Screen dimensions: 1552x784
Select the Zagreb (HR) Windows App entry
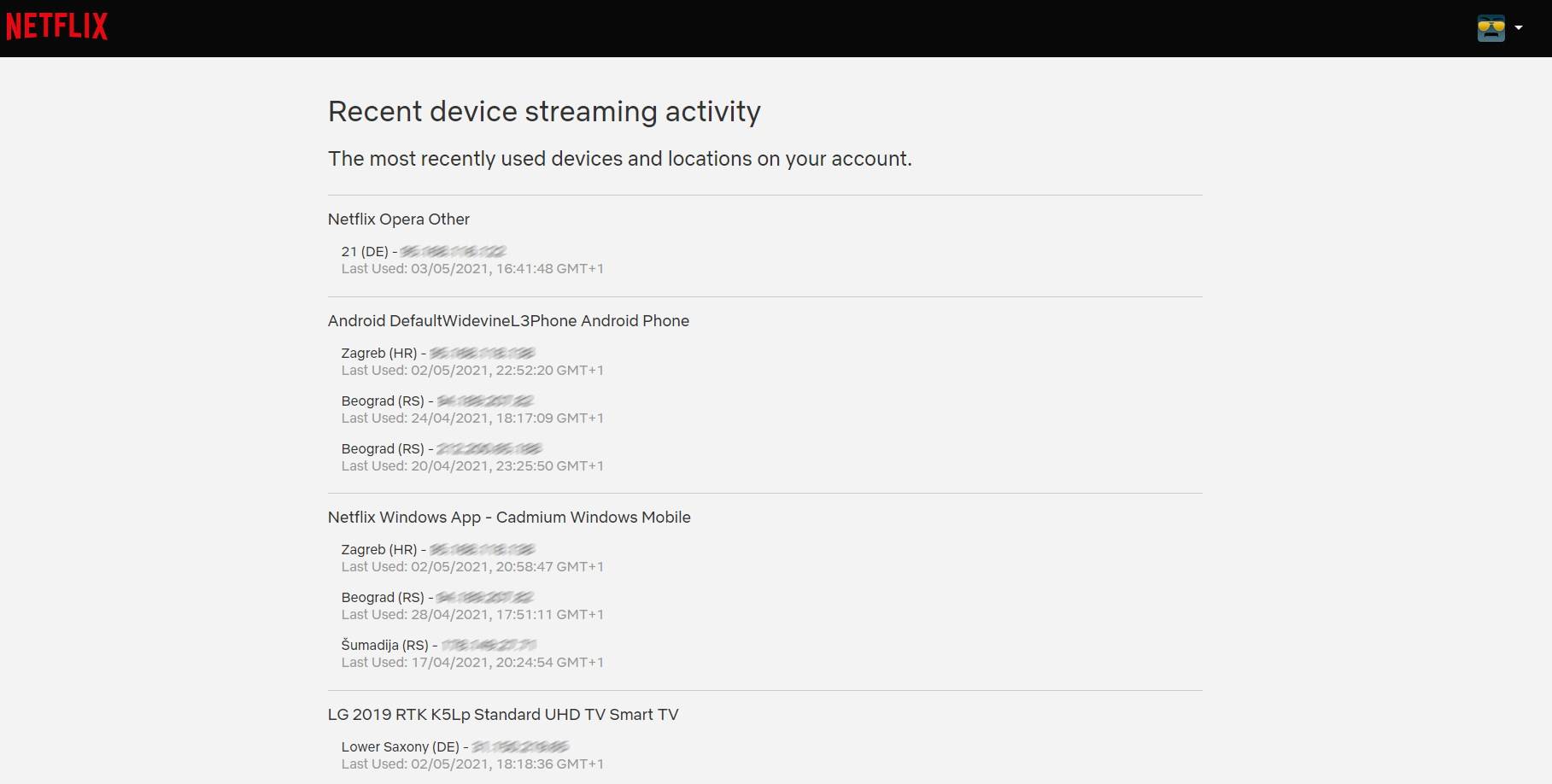click(379, 549)
